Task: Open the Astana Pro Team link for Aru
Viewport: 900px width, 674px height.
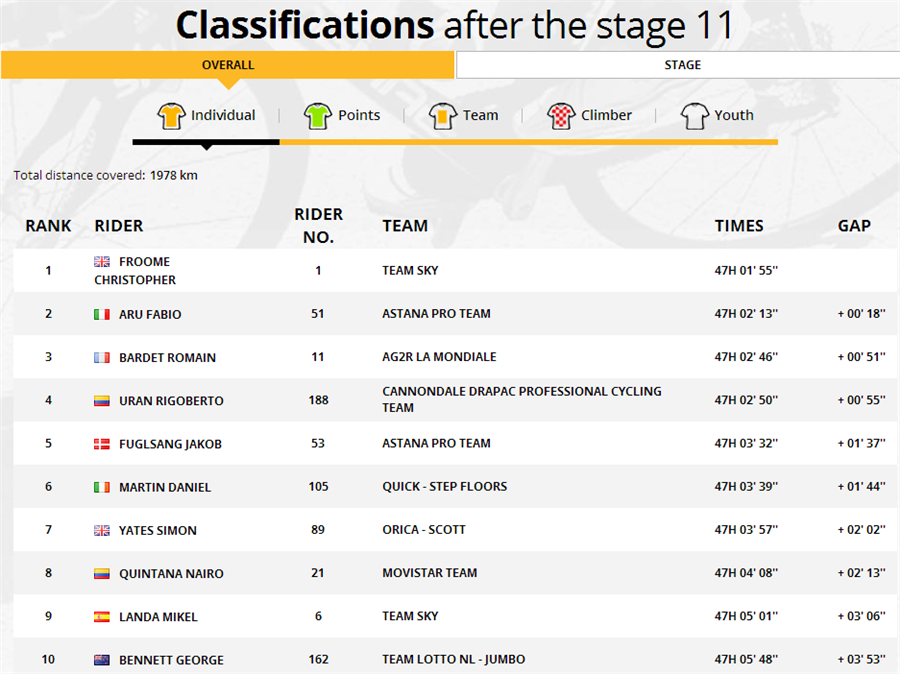Action: 436,314
